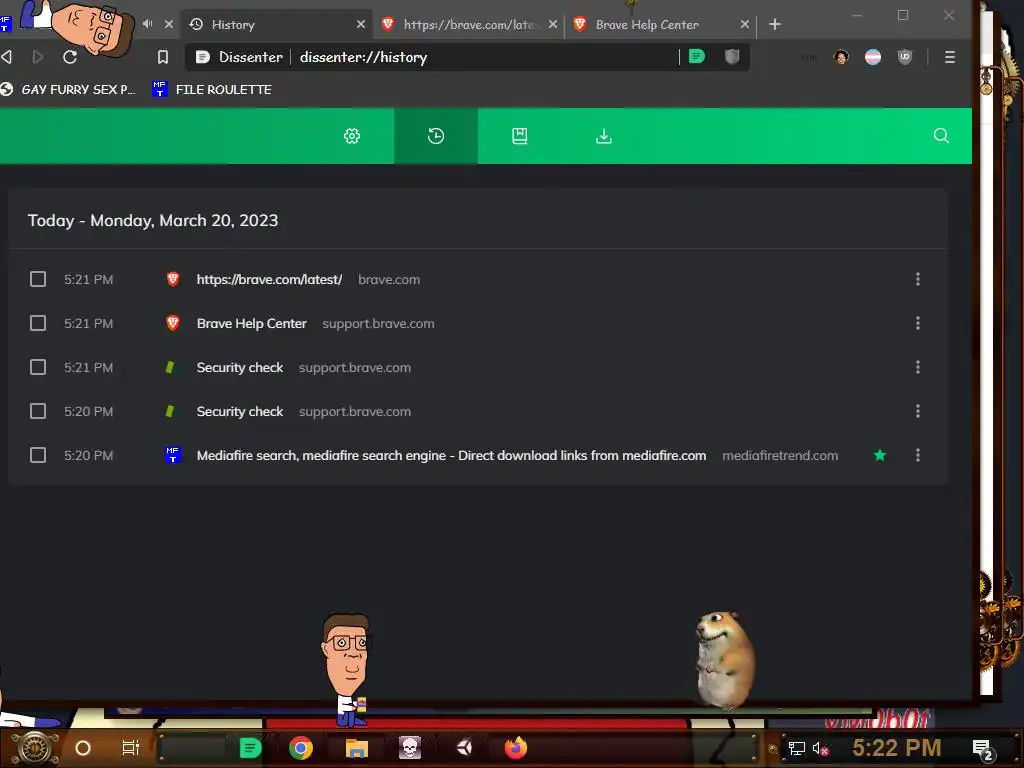Bookmark this page using the bookmark icon

pyautogui.click(x=163, y=57)
